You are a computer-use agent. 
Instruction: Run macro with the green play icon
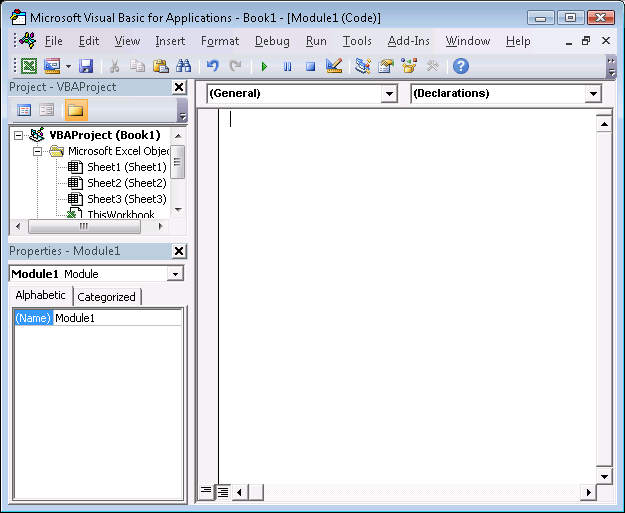pyautogui.click(x=264, y=66)
